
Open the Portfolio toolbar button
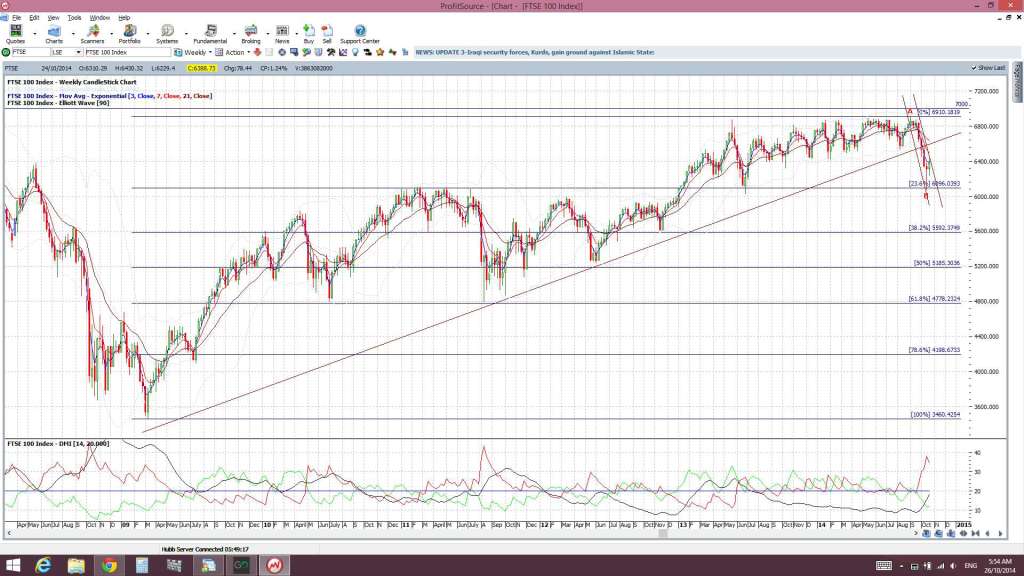[129, 34]
